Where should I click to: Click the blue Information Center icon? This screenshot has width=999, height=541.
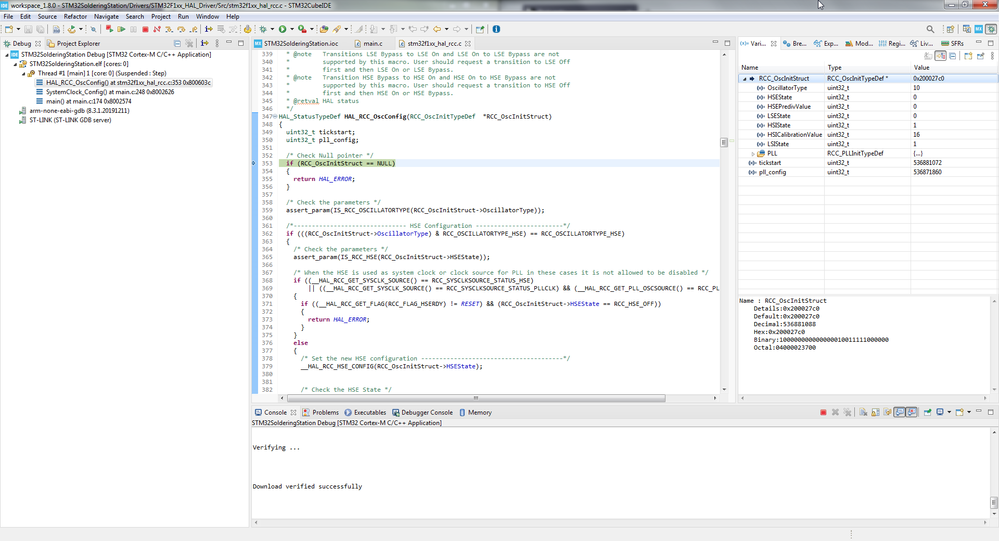coord(496,29)
